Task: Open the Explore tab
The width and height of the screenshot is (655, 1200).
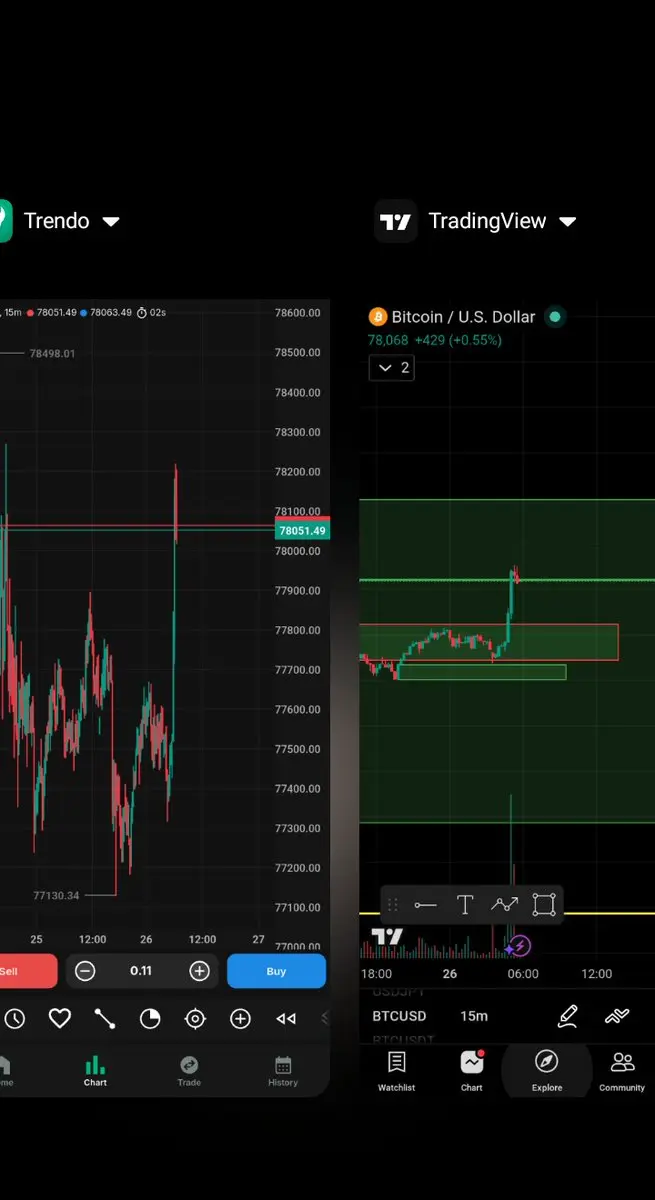Action: click(x=547, y=1072)
